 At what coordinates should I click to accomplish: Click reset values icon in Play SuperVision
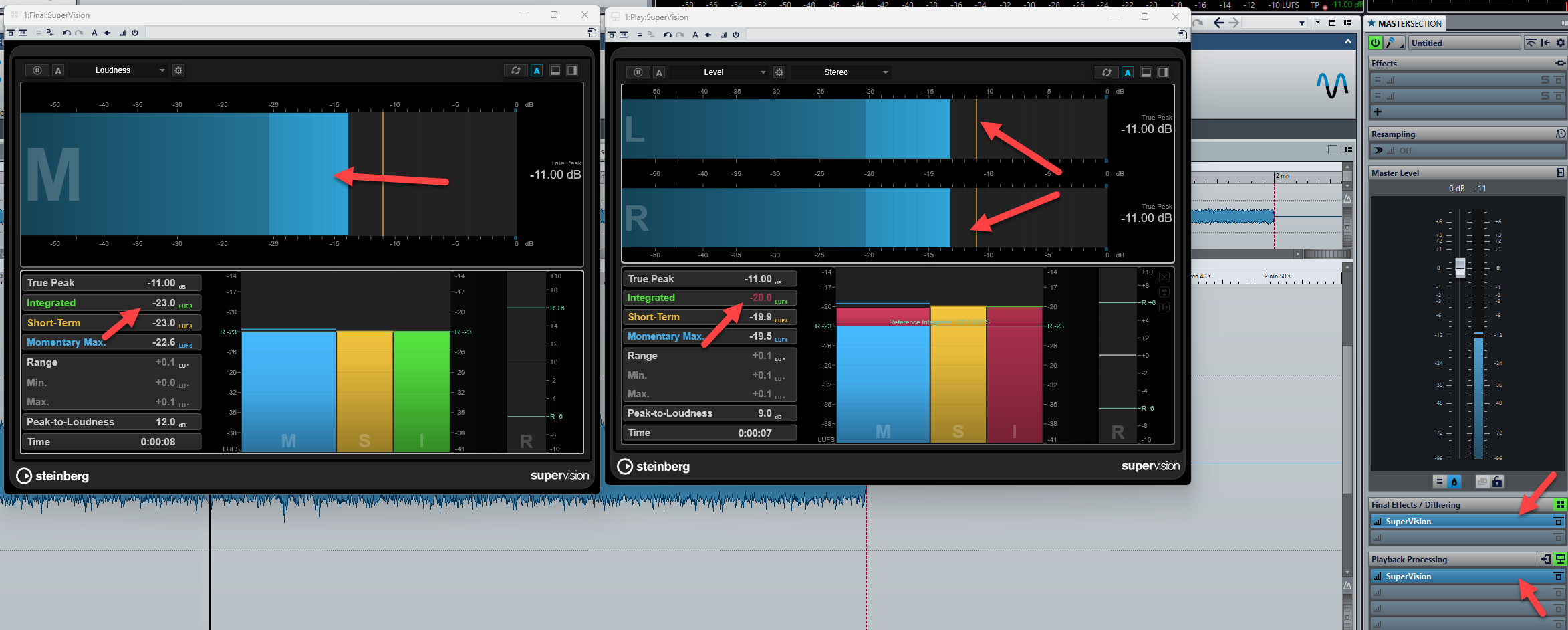click(x=1106, y=72)
